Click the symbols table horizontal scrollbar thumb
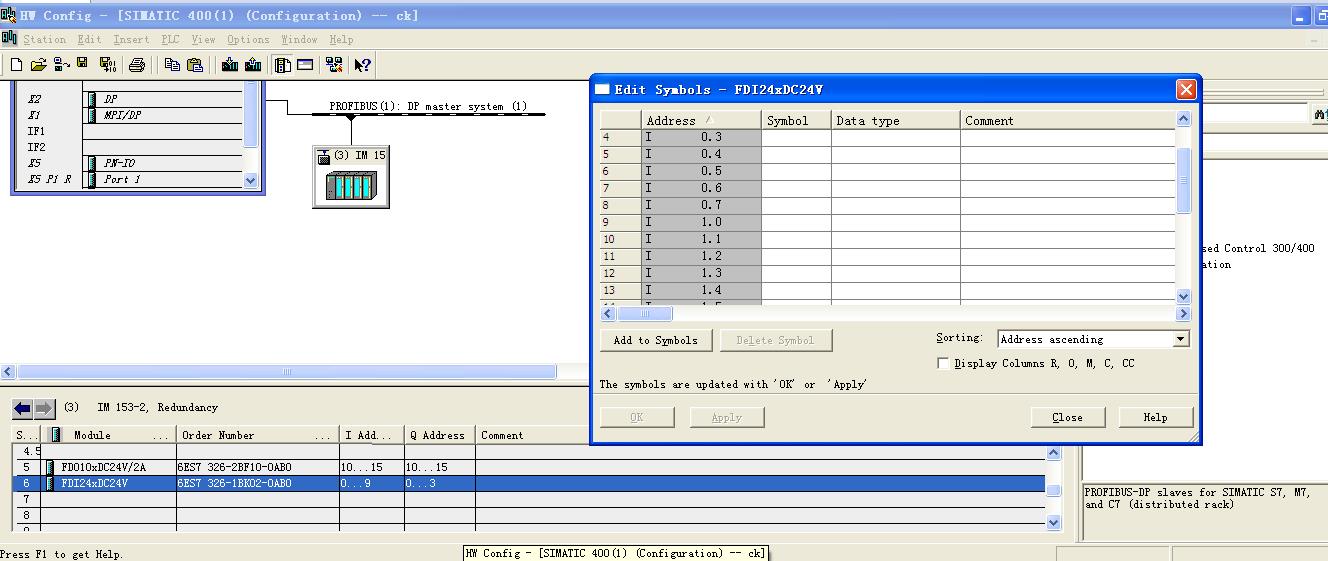The width and height of the screenshot is (1328, 561). click(x=645, y=314)
